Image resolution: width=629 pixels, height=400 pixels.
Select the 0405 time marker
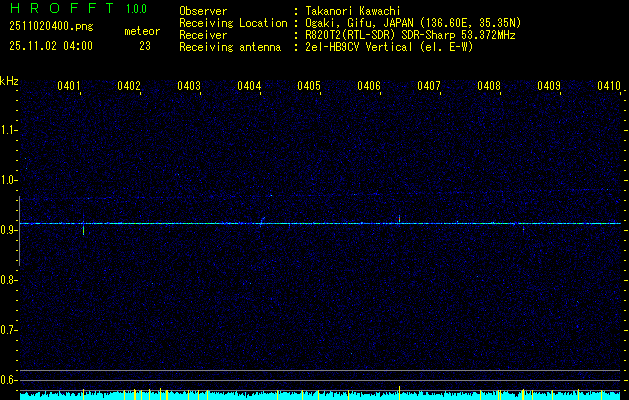(309, 86)
